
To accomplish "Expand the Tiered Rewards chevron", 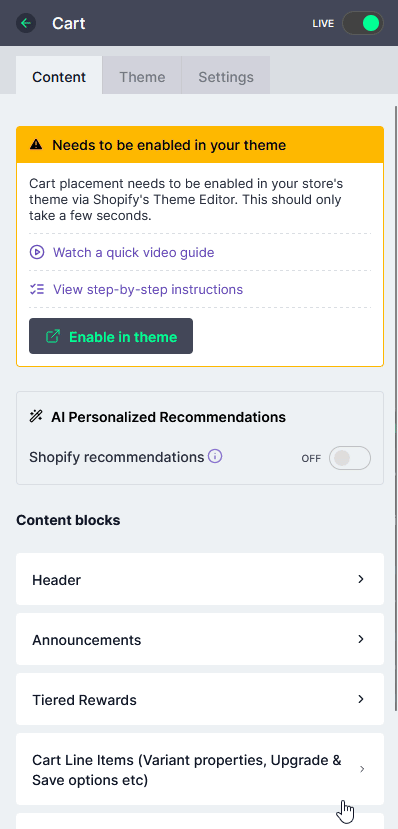I will coord(361,699).
